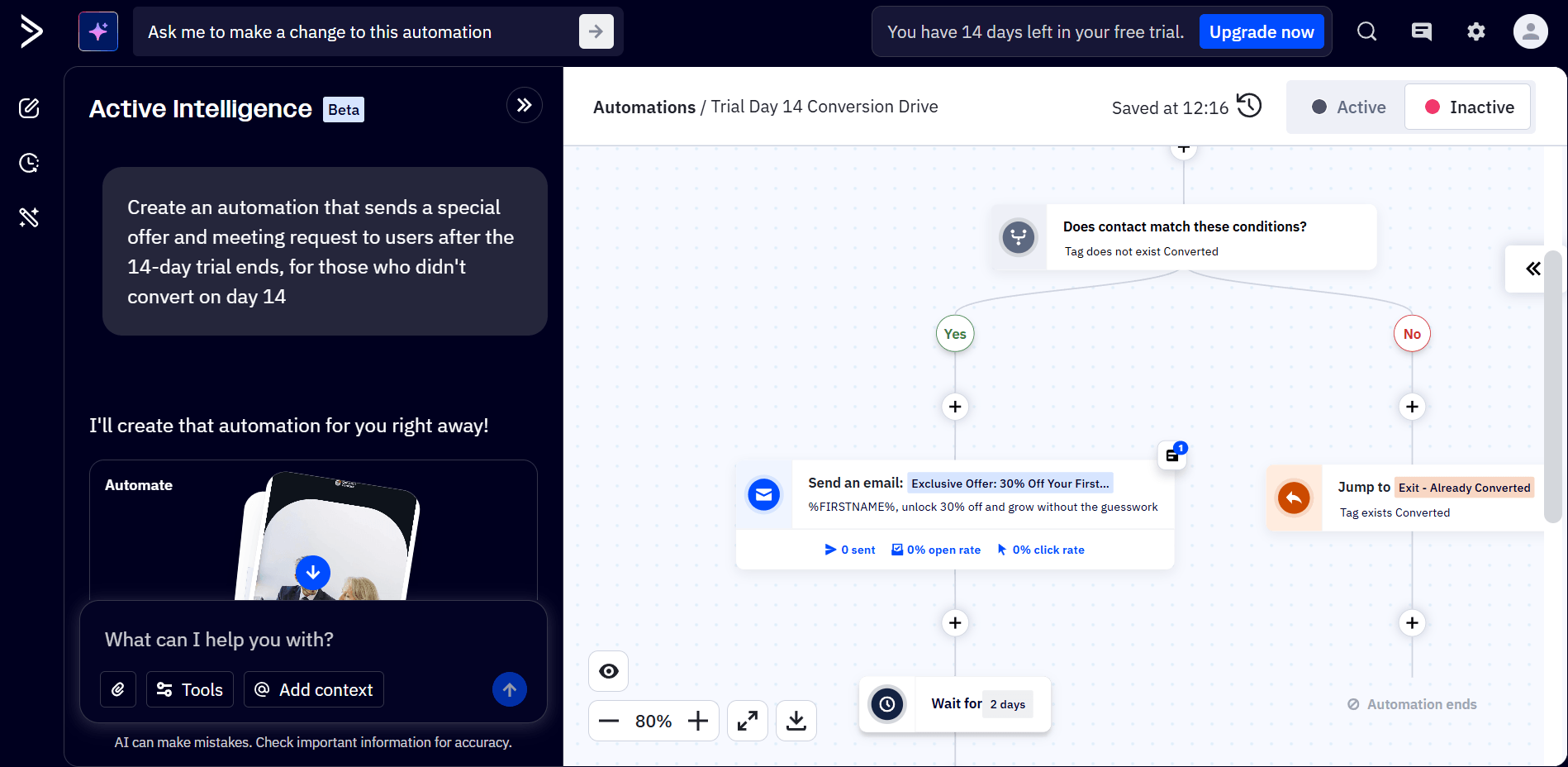Set the automation status to Active
The width and height of the screenshot is (1568, 767).
[1348, 107]
